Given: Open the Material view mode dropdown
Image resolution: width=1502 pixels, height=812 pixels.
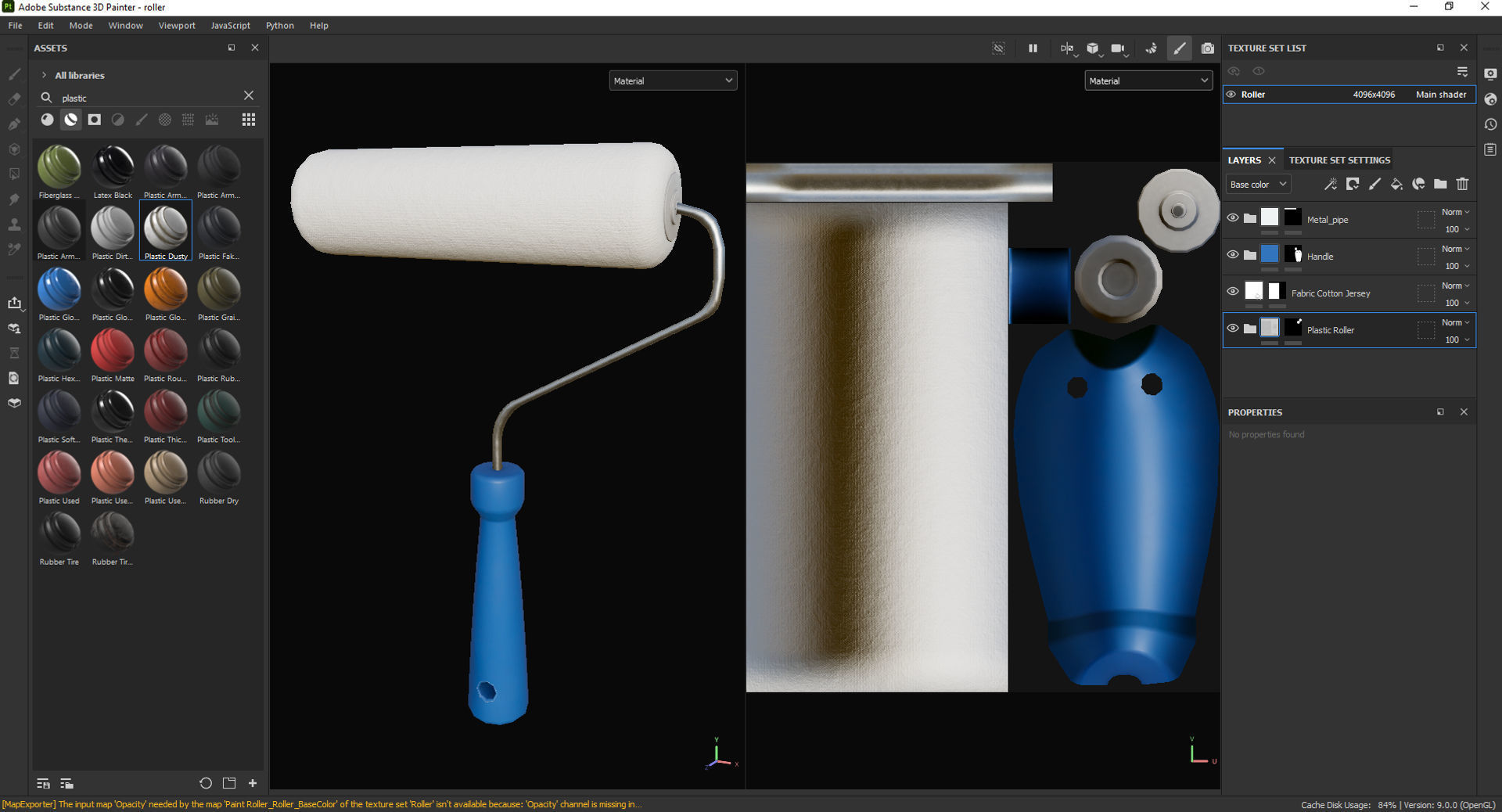Looking at the screenshot, I should 672,80.
